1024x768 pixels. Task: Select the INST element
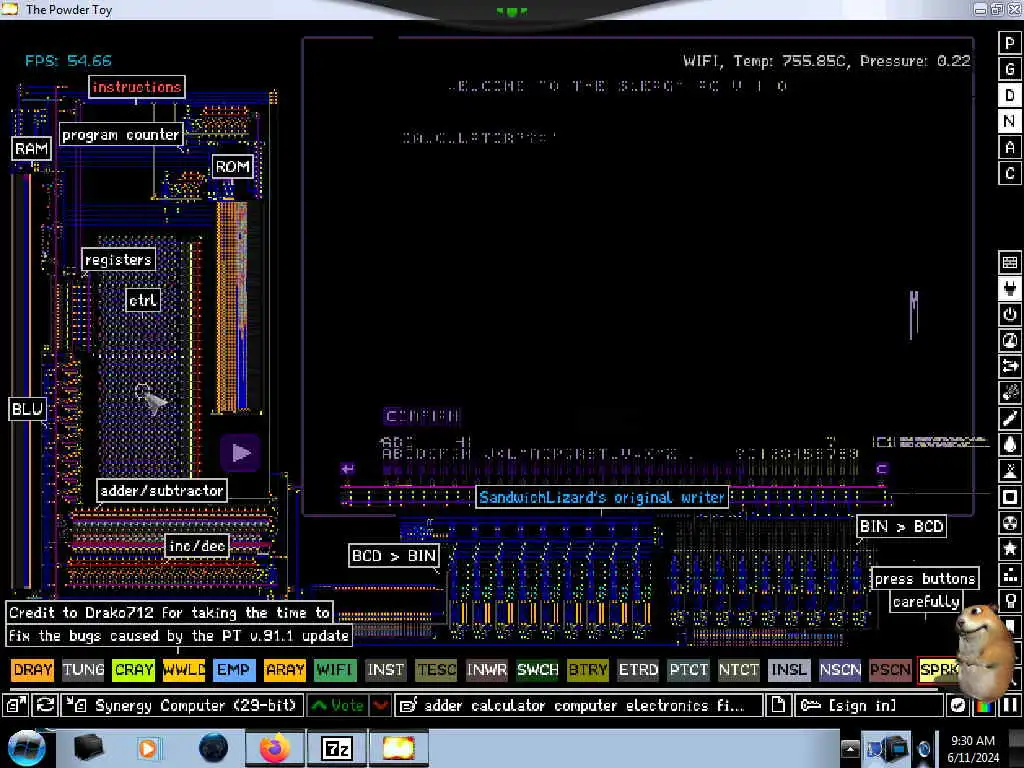pyautogui.click(x=385, y=670)
